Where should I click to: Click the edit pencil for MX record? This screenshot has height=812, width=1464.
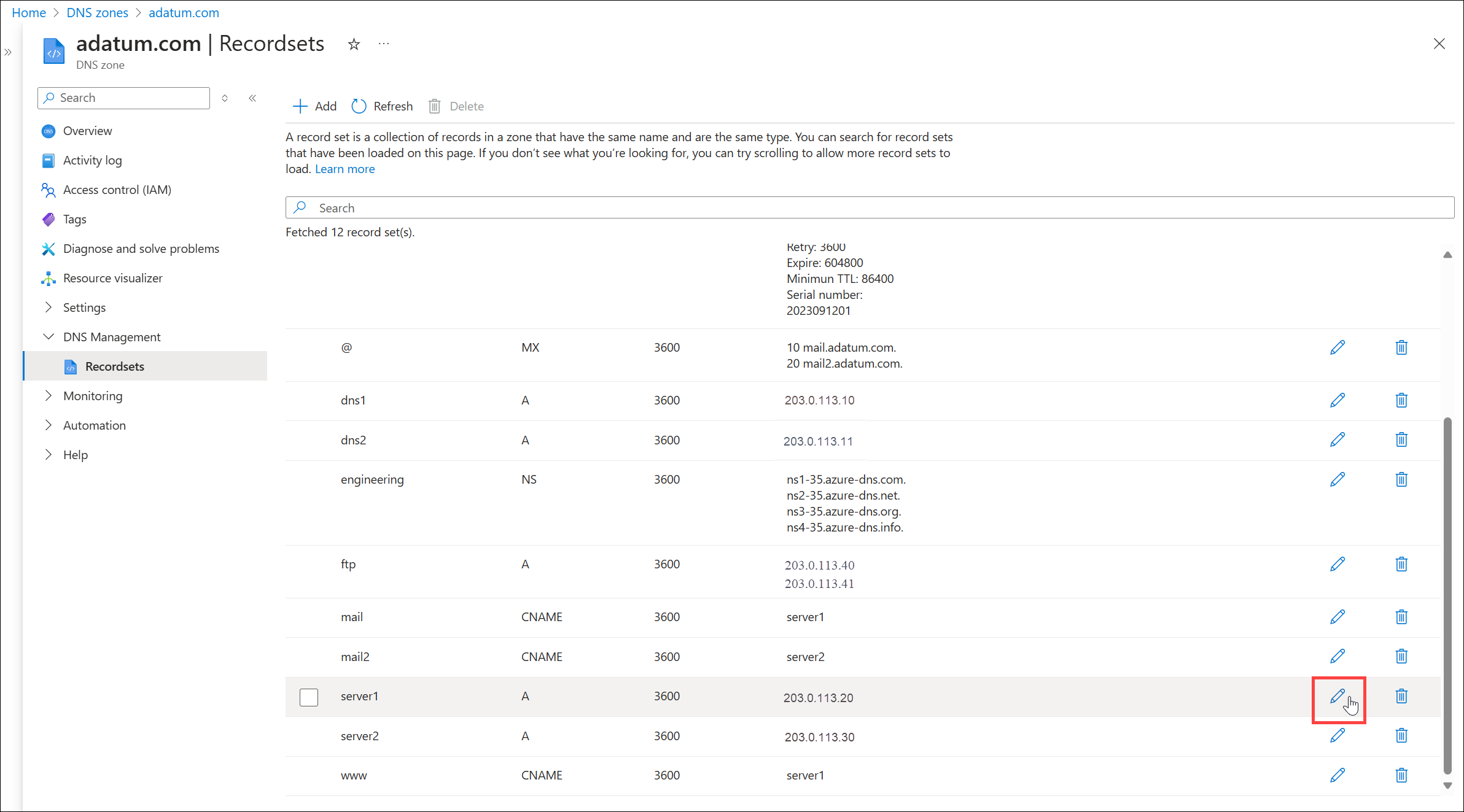pos(1337,347)
